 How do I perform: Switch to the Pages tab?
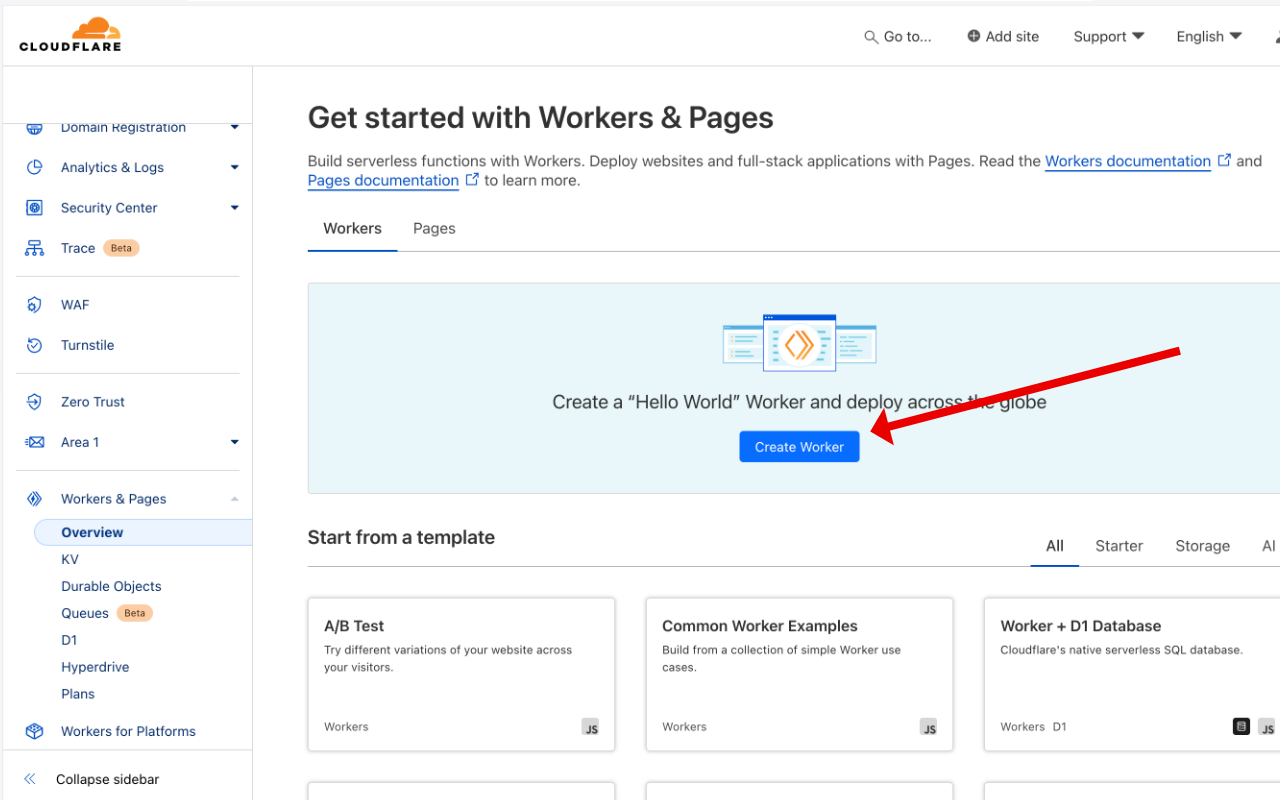[434, 228]
